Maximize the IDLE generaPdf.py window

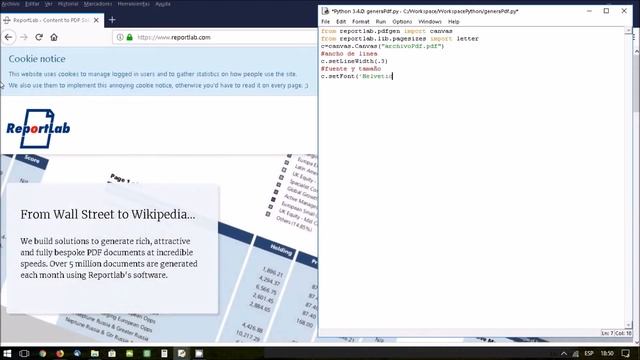tap(606, 11)
